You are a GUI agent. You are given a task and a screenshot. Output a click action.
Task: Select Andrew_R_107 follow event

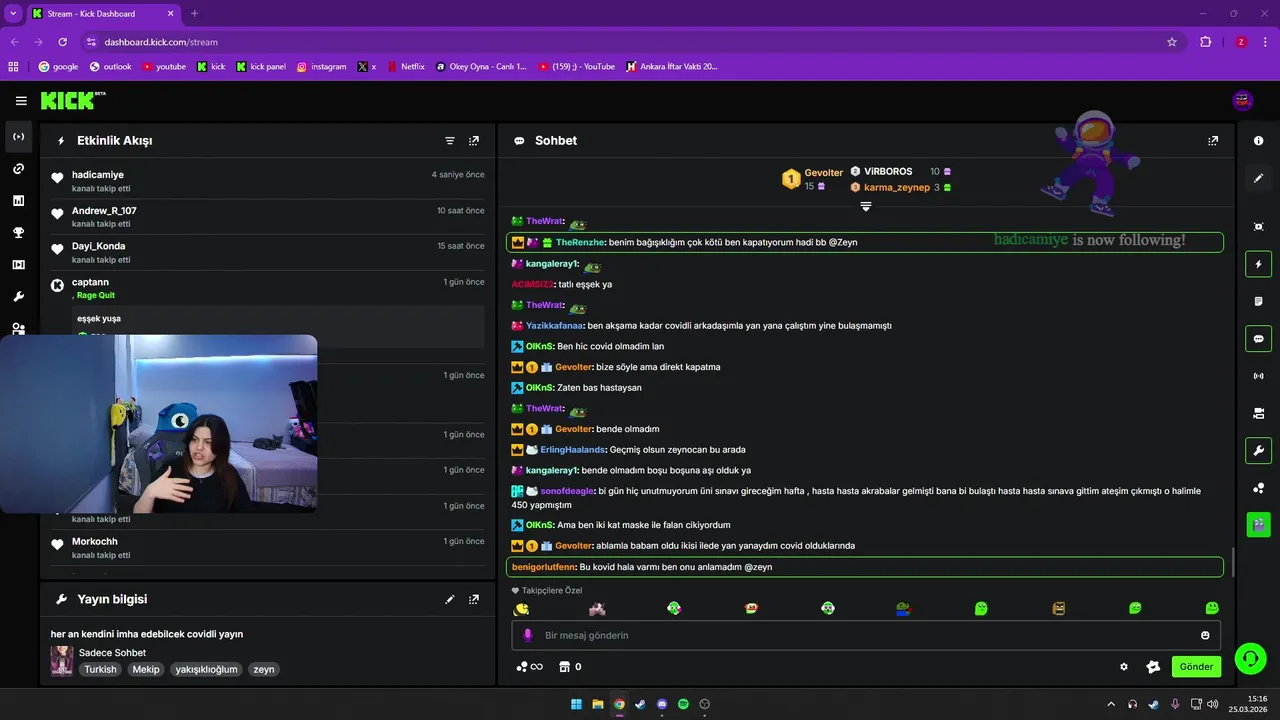tap(267, 217)
